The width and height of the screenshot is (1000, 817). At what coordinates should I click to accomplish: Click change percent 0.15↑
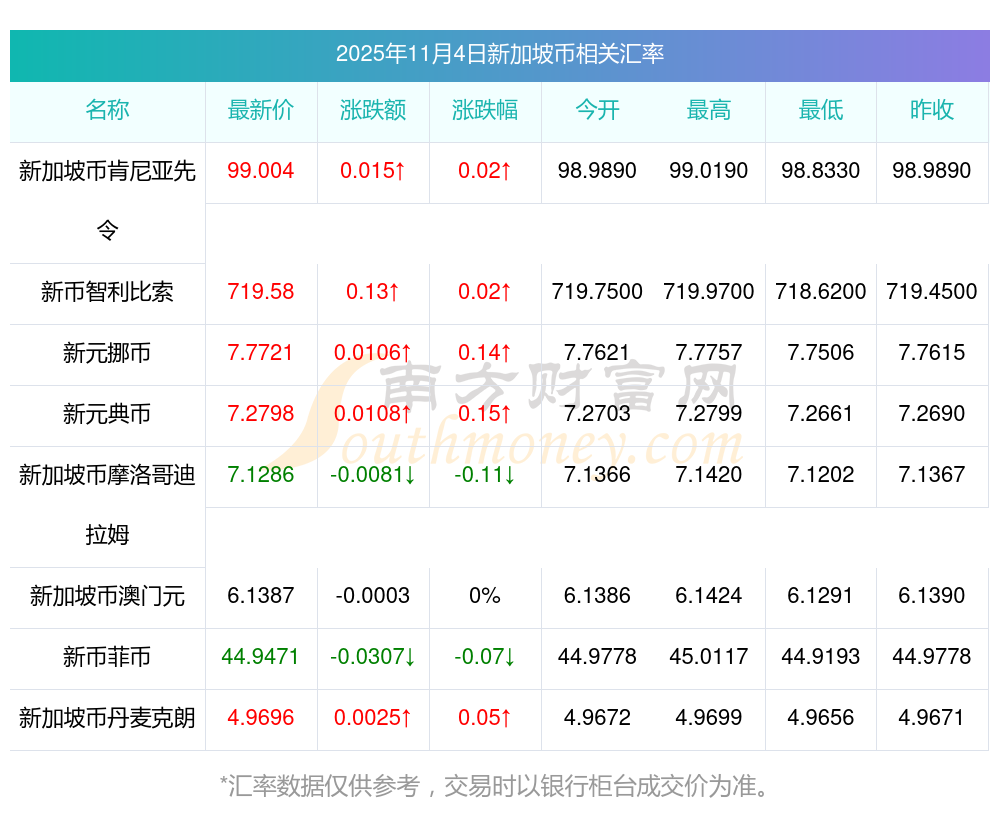pos(485,413)
